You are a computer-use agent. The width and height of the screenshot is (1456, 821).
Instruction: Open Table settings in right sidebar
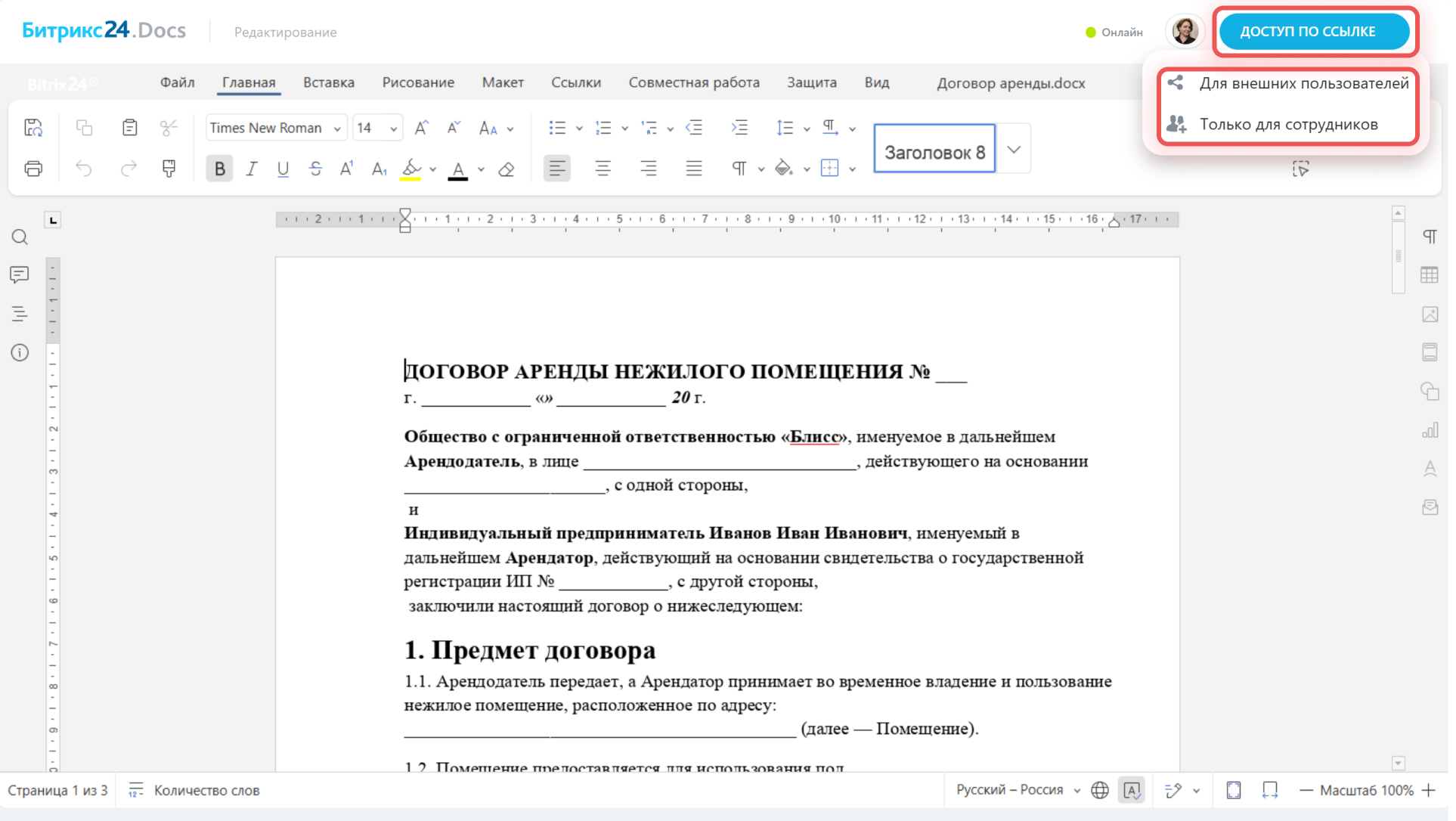click(1429, 275)
